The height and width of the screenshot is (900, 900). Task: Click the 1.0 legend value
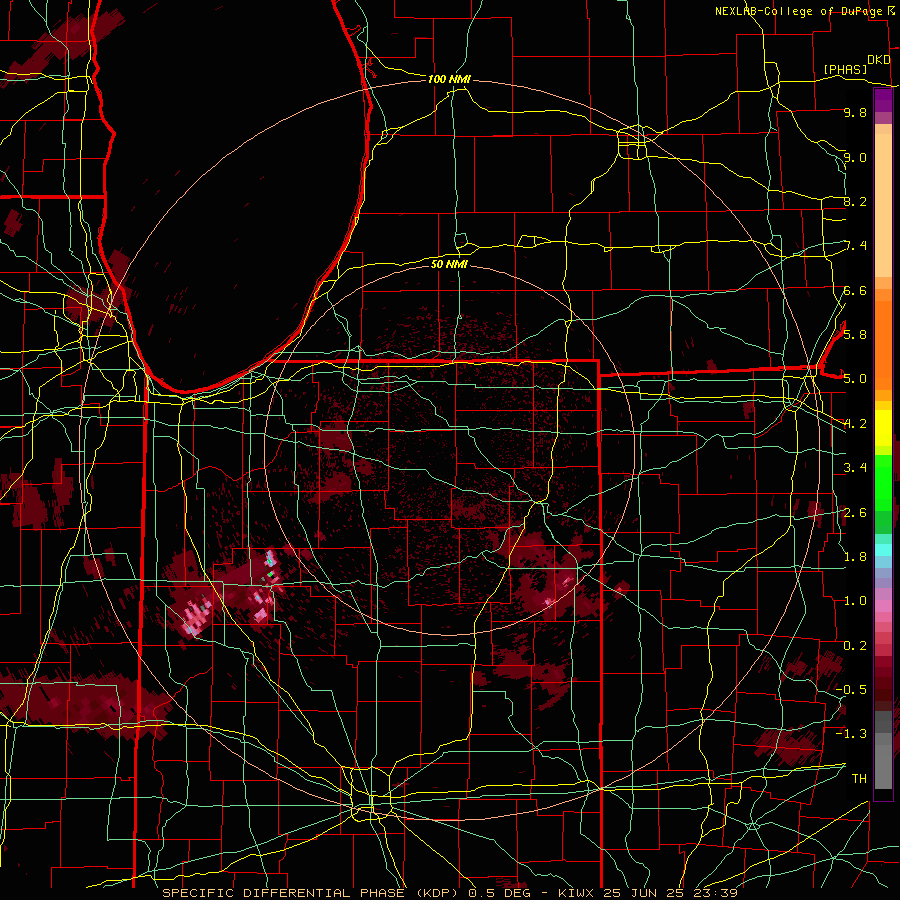(855, 600)
